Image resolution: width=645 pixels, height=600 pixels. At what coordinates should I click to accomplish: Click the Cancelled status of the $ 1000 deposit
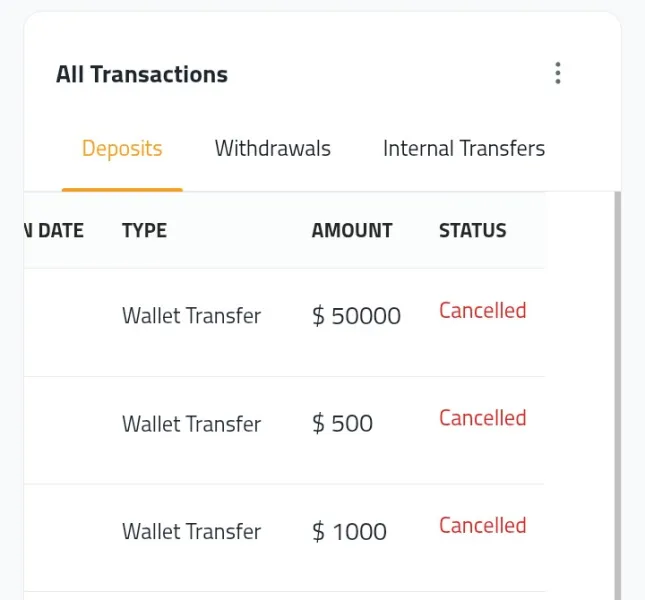point(482,525)
